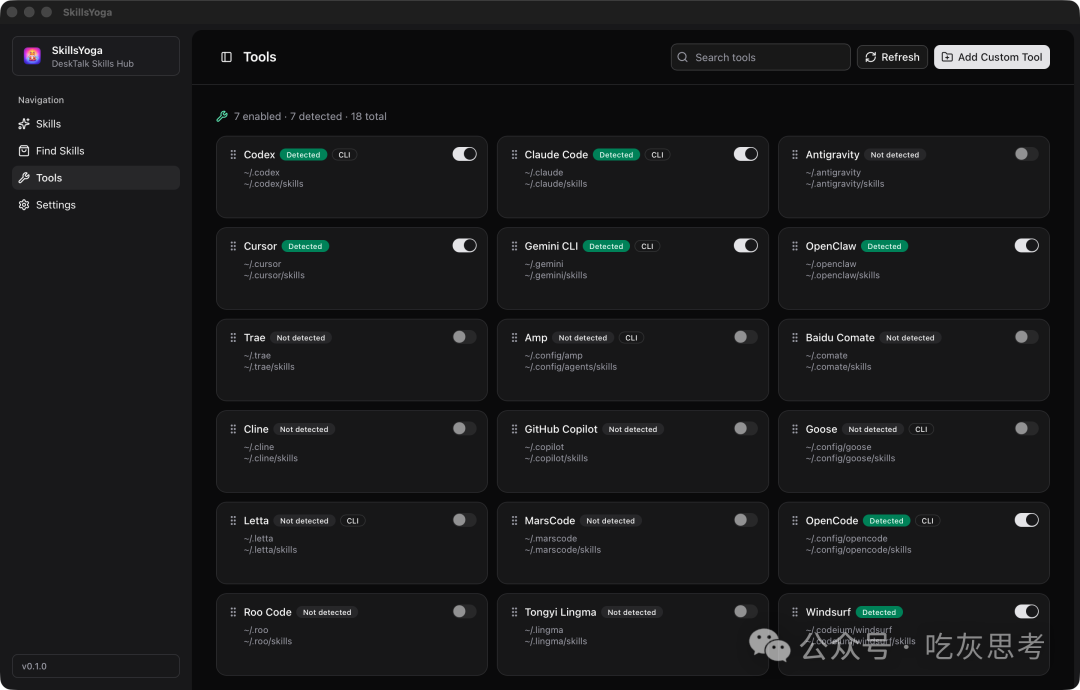Enable the Baidu Comate toggle
Image resolution: width=1080 pixels, height=690 pixels.
(1026, 337)
